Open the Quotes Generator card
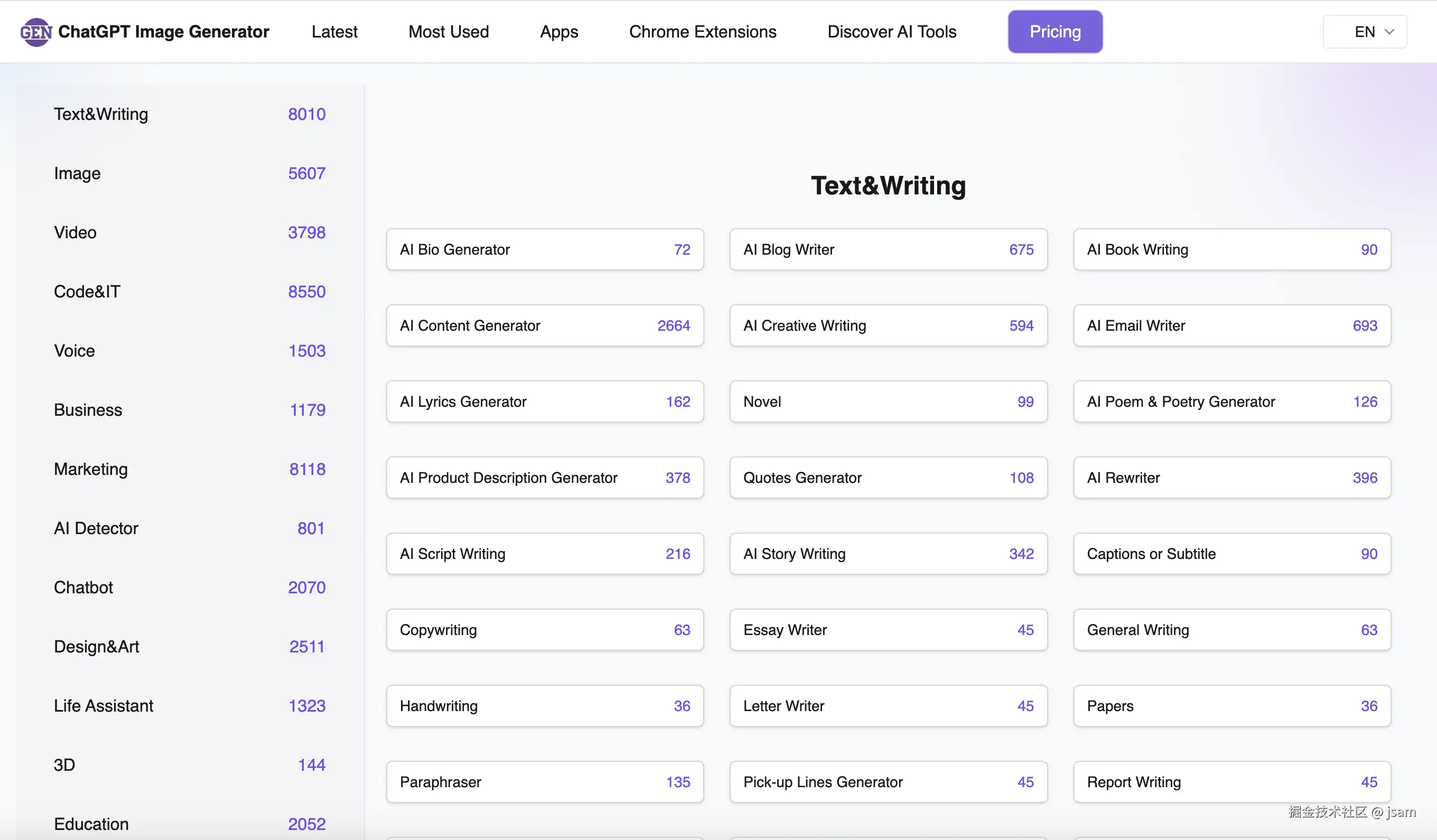Image resolution: width=1437 pixels, height=840 pixels. (888, 478)
